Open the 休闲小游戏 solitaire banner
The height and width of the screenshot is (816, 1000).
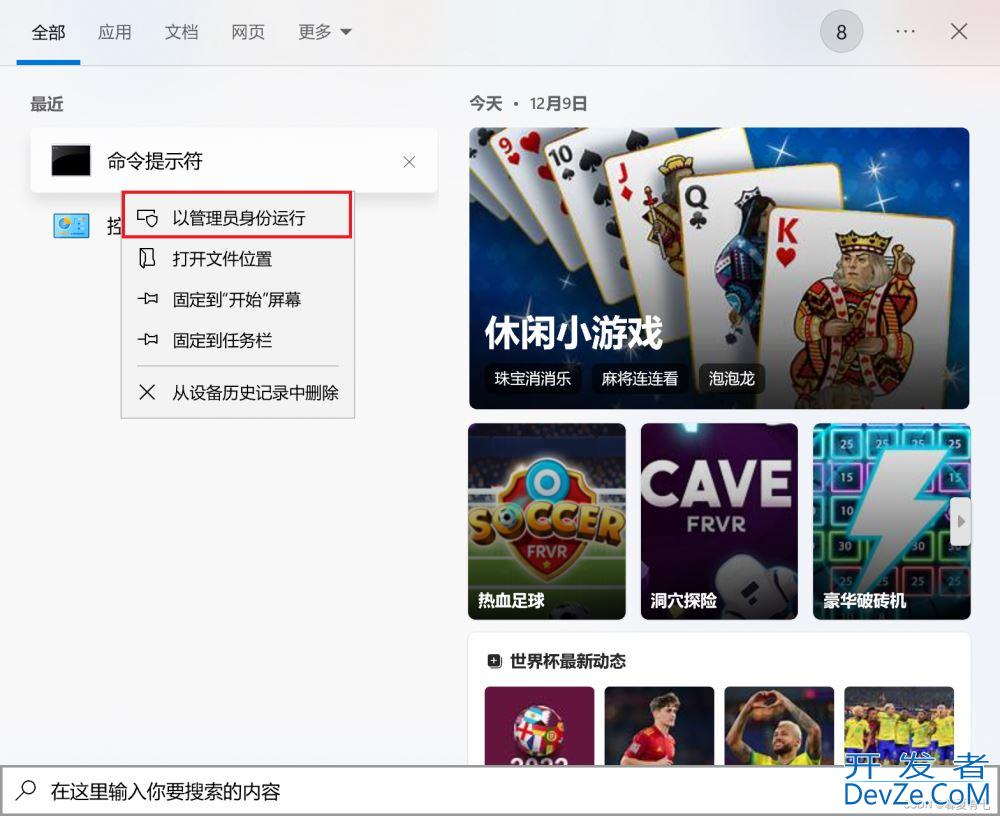[x=719, y=268]
